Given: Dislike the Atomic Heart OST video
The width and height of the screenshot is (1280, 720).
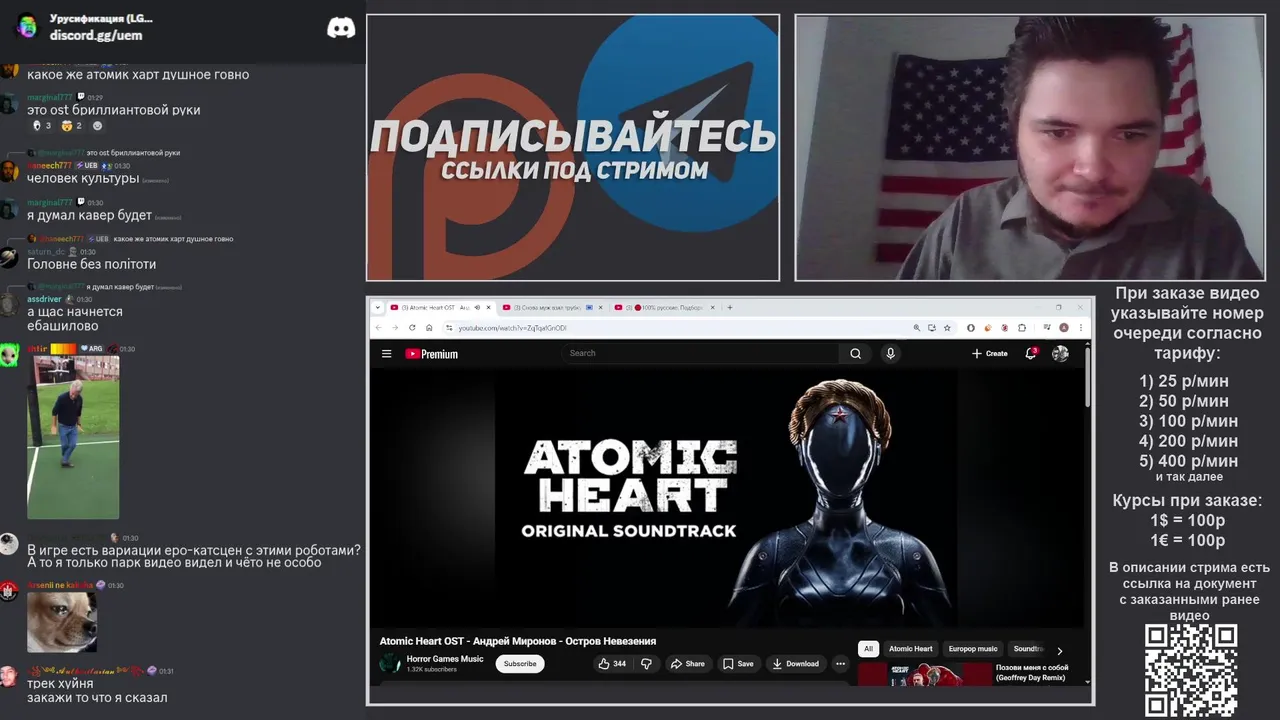Looking at the screenshot, I should click(x=646, y=664).
